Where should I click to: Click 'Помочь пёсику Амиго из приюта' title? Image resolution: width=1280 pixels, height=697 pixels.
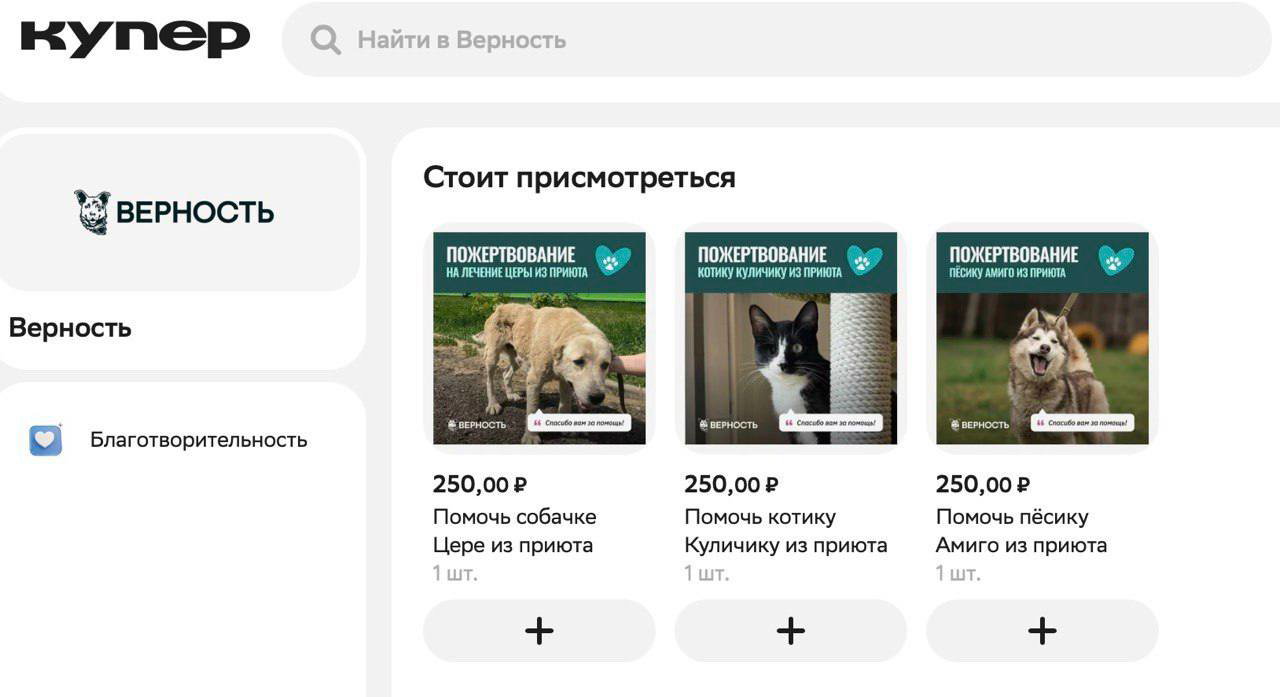(x=1021, y=531)
